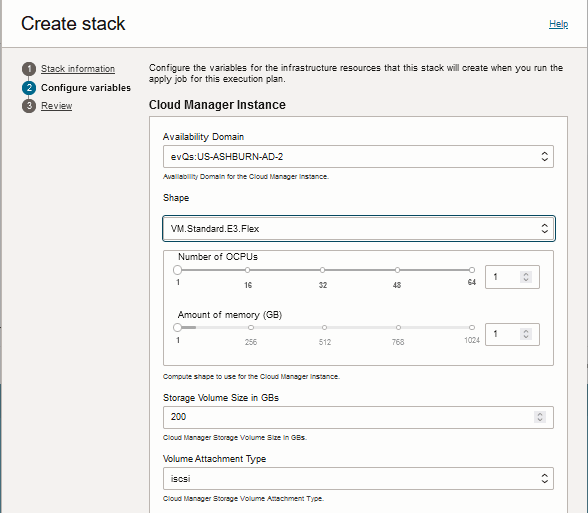Open the Shape dropdown
Screen dimensions: 588x513
(359, 228)
